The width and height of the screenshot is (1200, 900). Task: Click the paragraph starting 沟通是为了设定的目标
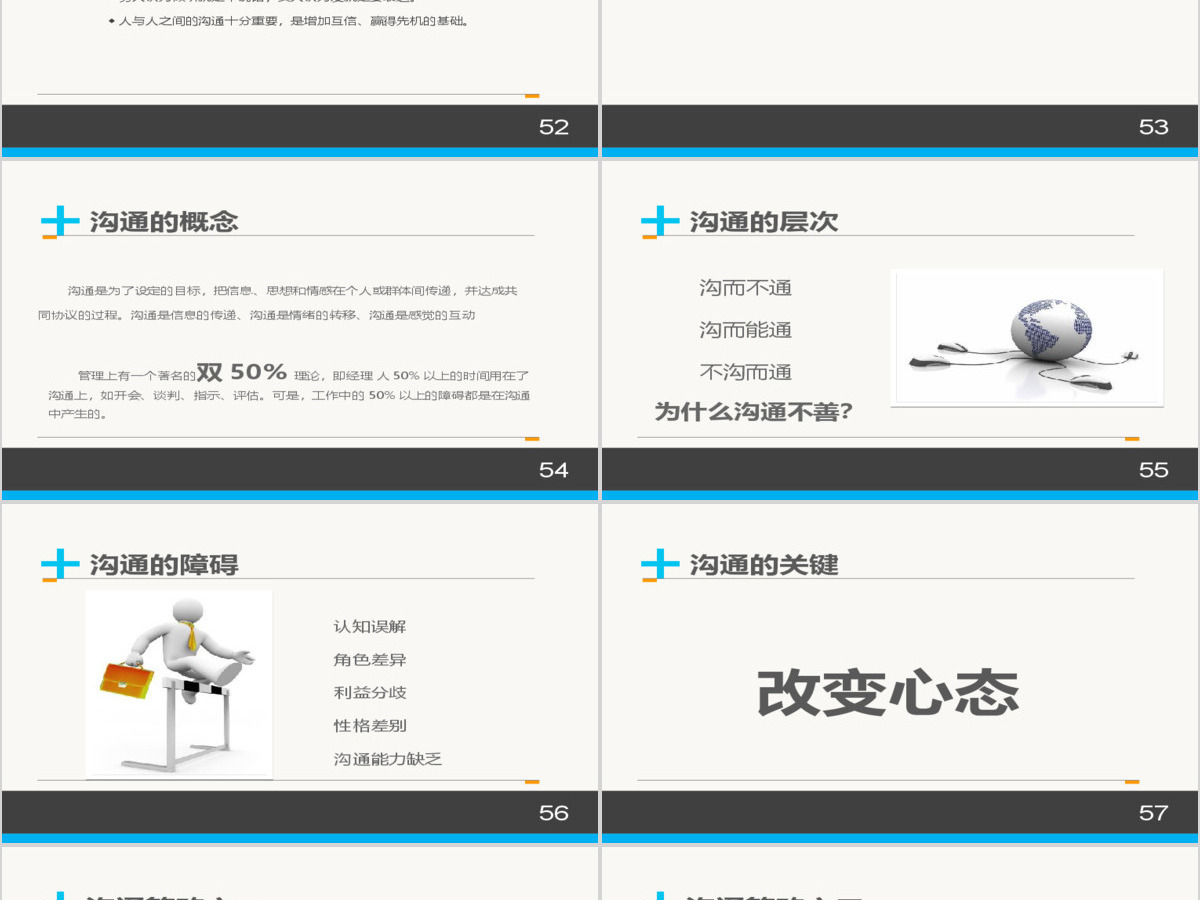pyautogui.click(x=278, y=303)
